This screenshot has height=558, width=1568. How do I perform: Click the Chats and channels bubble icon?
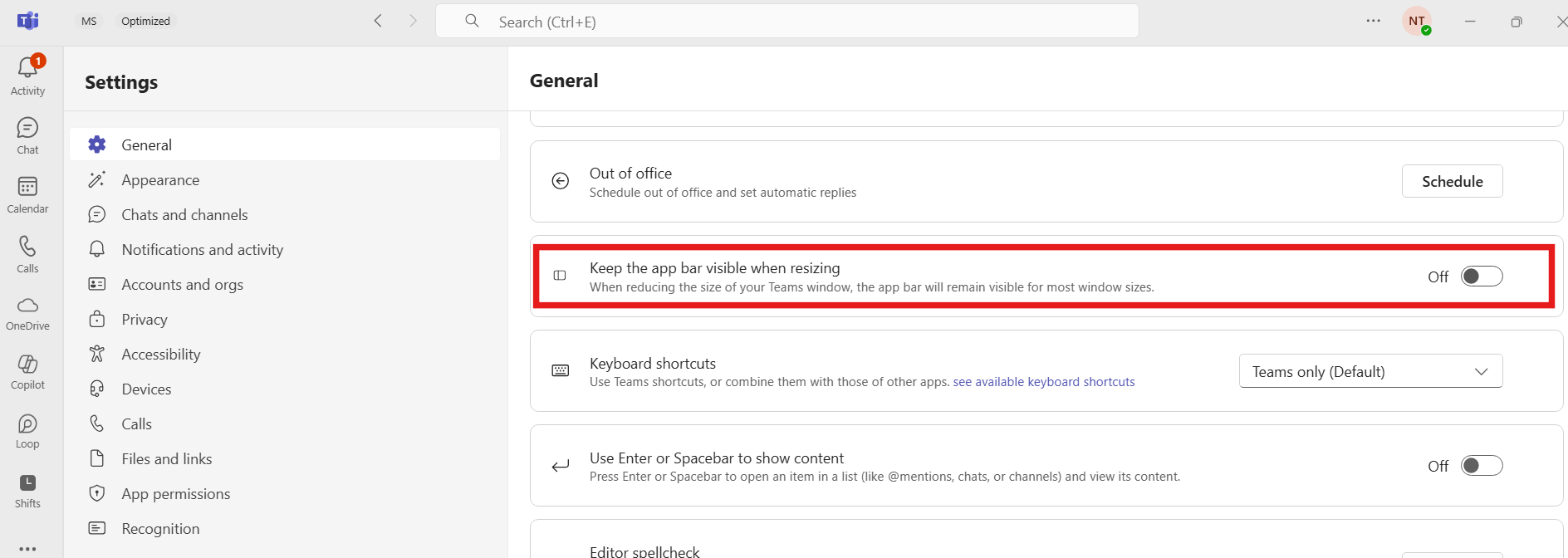pos(97,214)
